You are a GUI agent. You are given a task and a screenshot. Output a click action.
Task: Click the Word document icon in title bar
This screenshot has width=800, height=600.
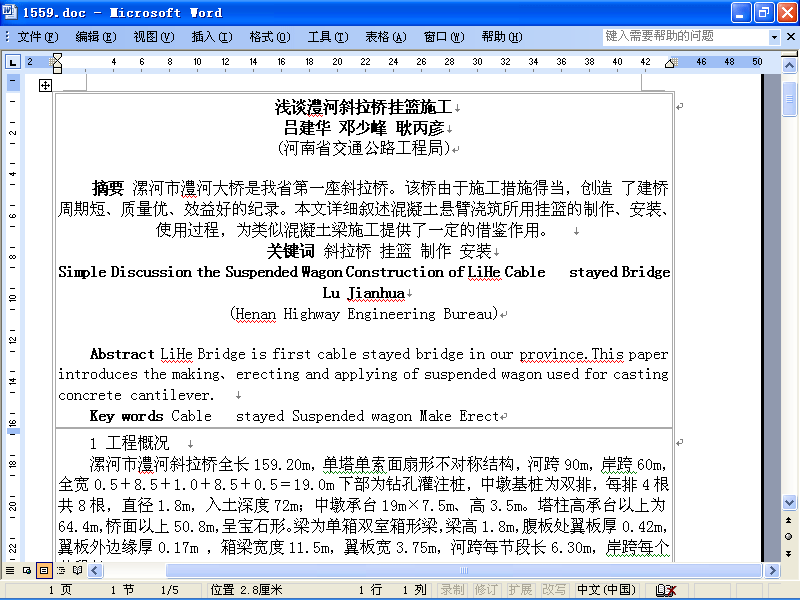point(9,12)
